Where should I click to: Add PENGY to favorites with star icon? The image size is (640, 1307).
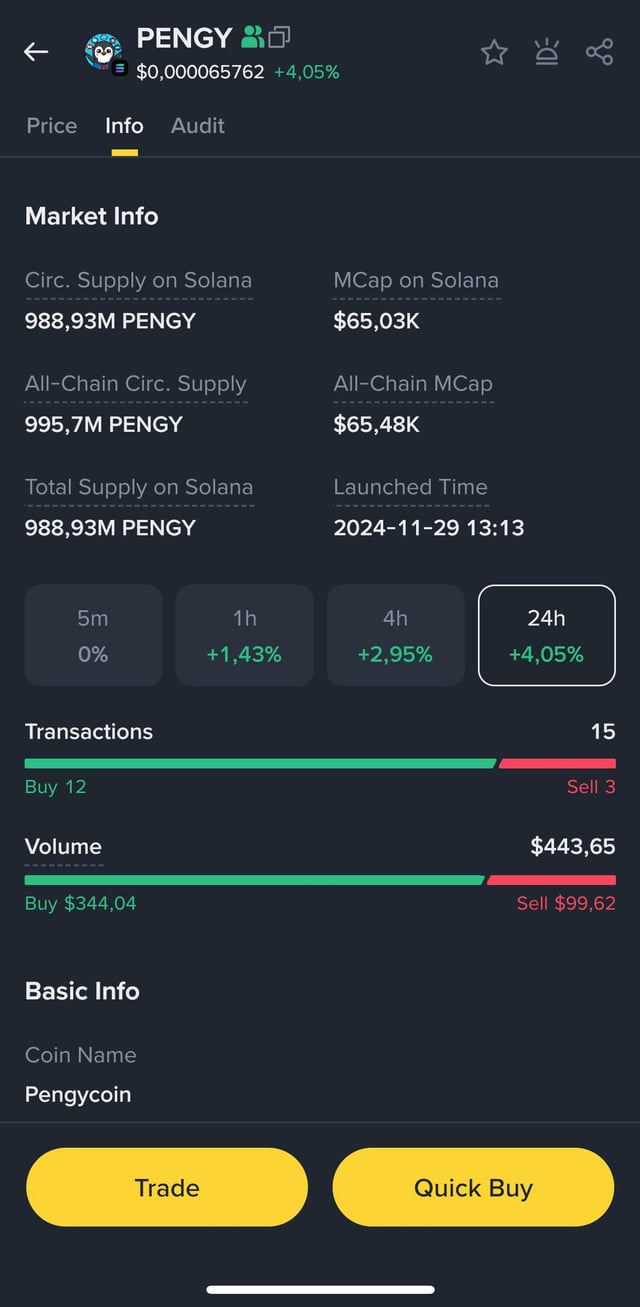pos(494,52)
